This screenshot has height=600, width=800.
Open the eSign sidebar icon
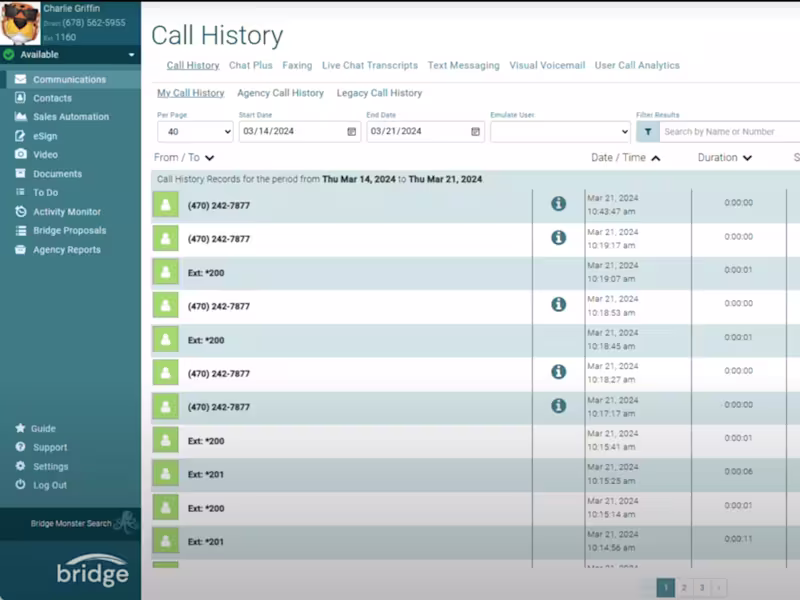(x=20, y=136)
